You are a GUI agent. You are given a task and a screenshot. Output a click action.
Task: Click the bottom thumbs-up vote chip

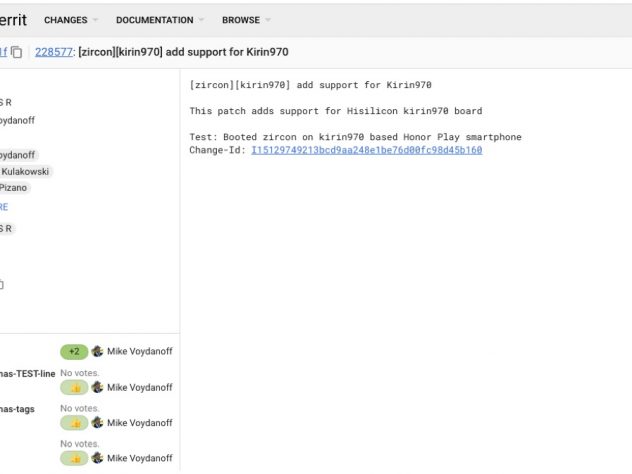(74, 458)
